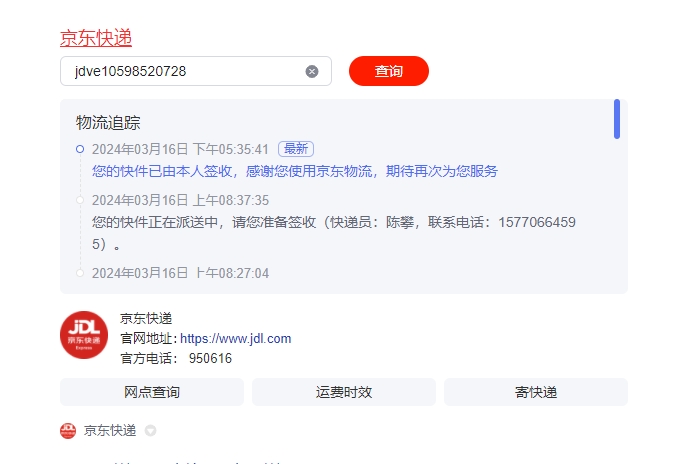The width and height of the screenshot is (674, 464).
Task: Click 京东快递 label at the bottom
Action: point(110,430)
